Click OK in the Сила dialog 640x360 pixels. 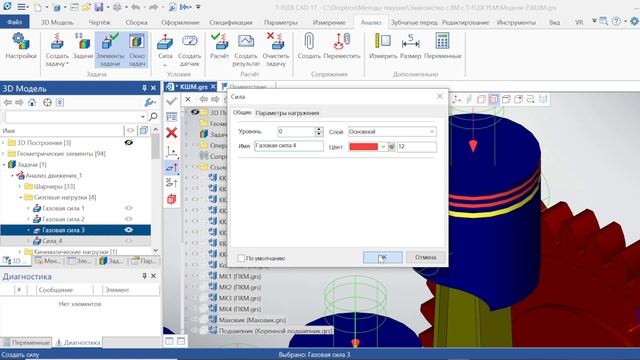pyautogui.click(x=382, y=258)
